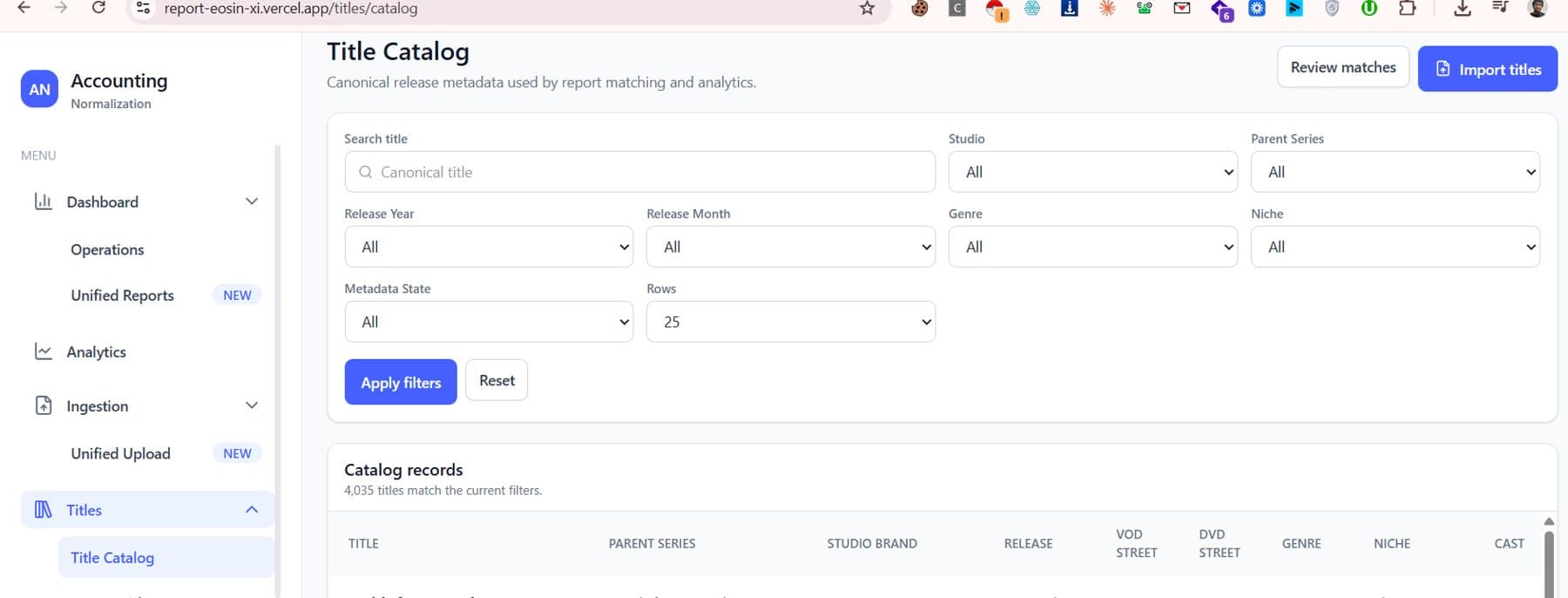The height and width of the screenshot is (598, 1568).
Task: Click the TITLE column header
Action: (363, 543)
